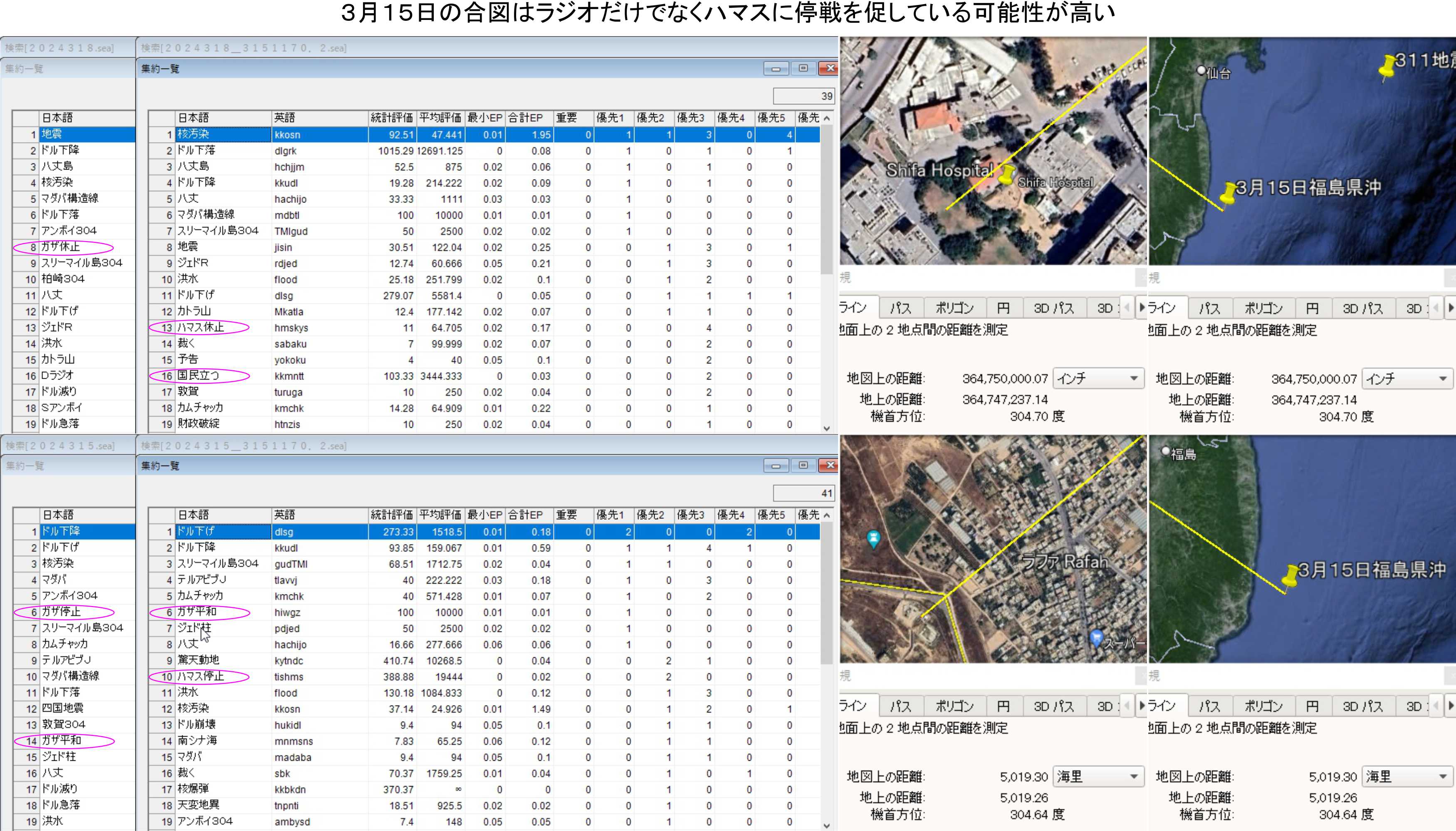The width and height of the screenshot is (1456, 831).
Task: Select the ポリゴン tab under the Rafah map
Action: click(x=955, y=706)
